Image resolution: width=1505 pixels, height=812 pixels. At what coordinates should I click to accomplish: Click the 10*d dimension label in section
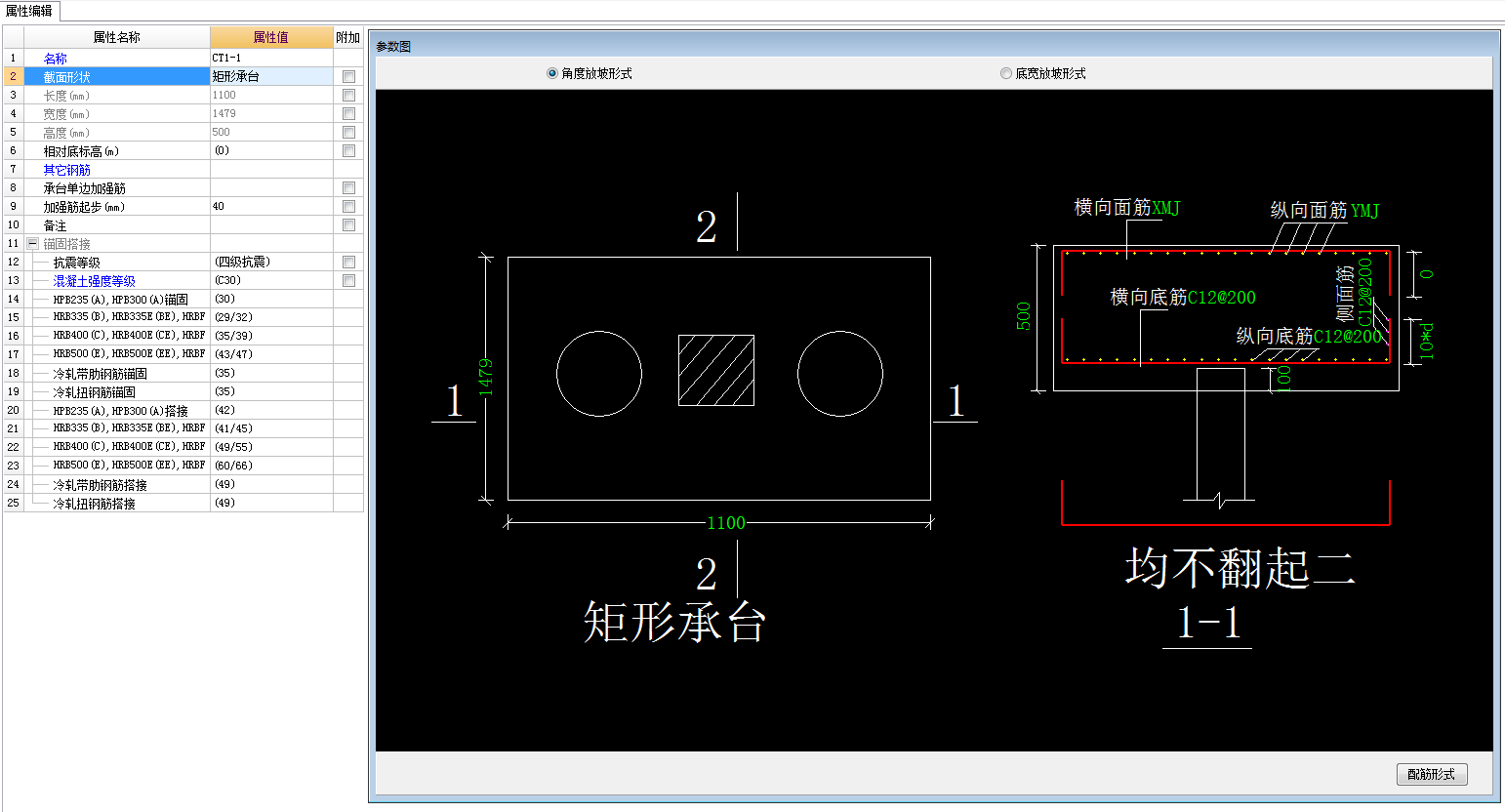tap(1427, 343)
